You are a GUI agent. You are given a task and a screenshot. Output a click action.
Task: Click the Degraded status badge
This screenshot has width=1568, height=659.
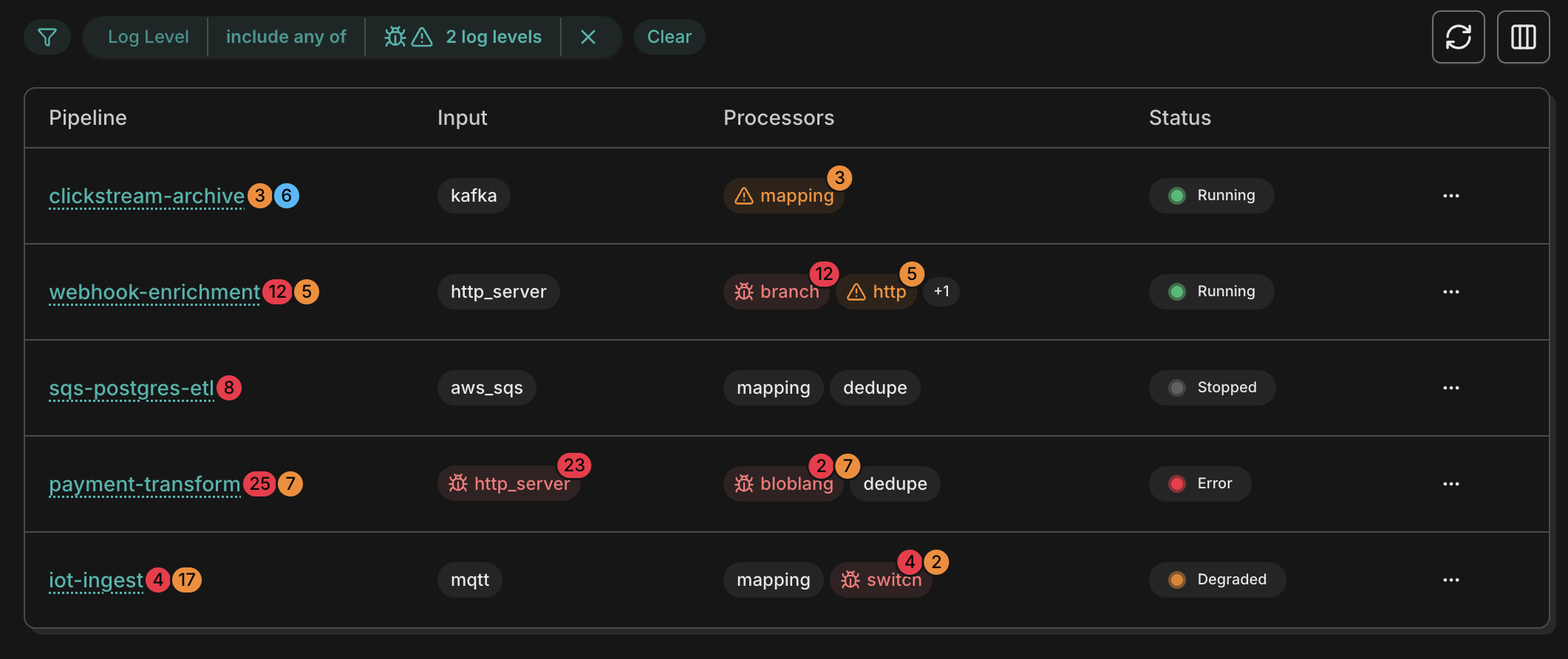pyautogui.click(x=1217, y=580)
